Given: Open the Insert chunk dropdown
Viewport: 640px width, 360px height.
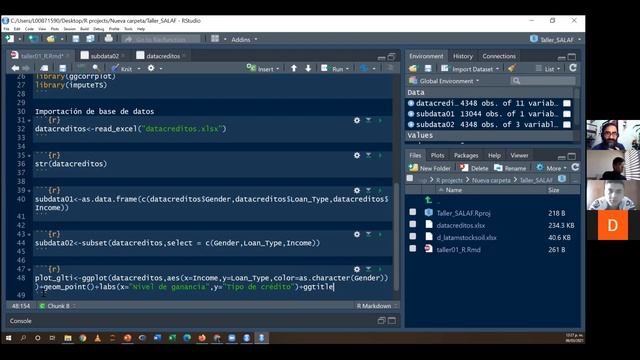Looking at the screenshot, I should pos(263,69).
